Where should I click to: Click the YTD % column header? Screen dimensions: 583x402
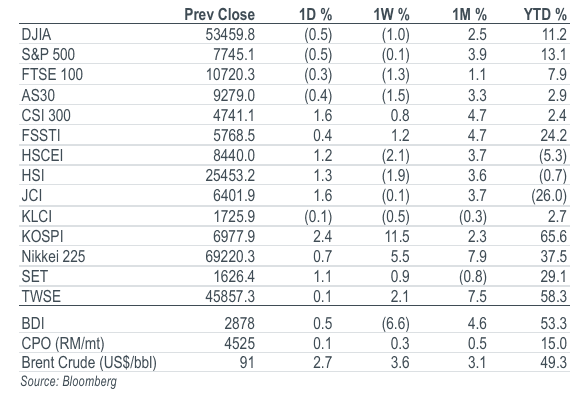pos(545,15)
